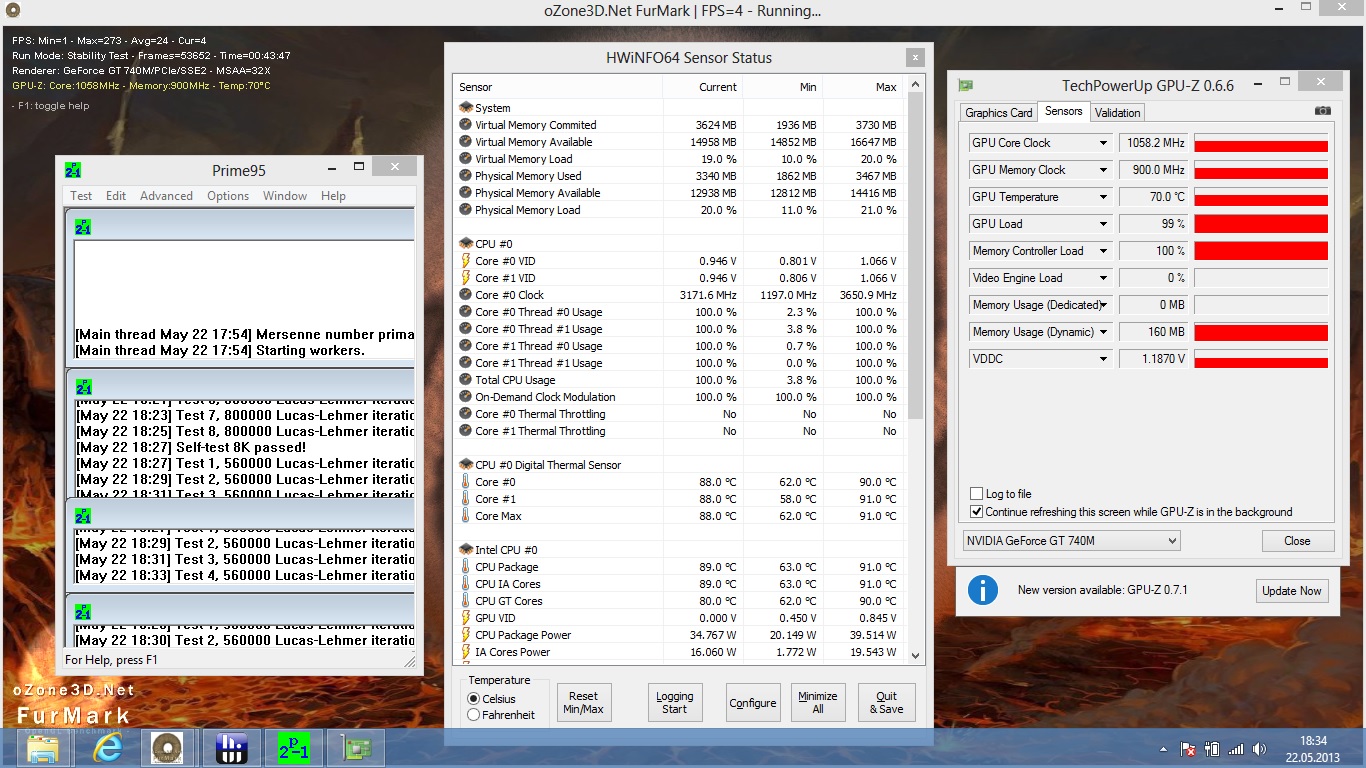Screen dimensions: 1366x768
Task: Switch to Prime95 via its taskbar icon
Action: [x=293, y=747]
